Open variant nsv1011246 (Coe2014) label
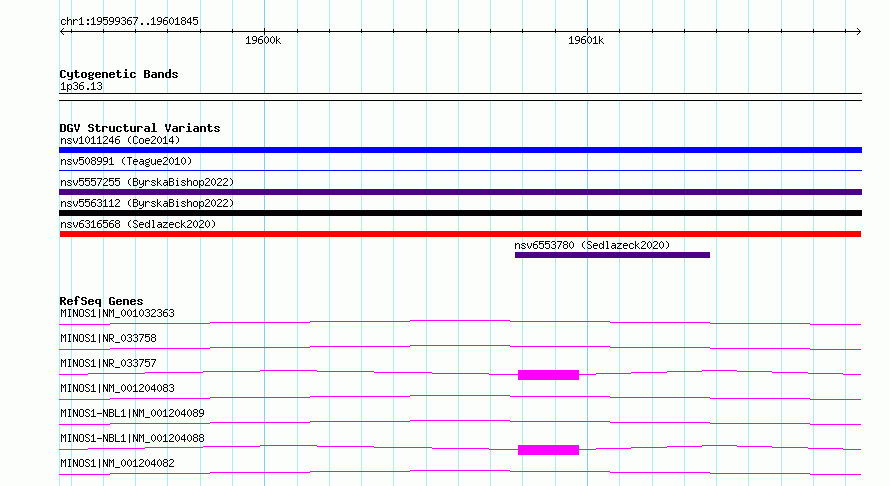Viewport: 890px width, 486px height. [120, 140]
